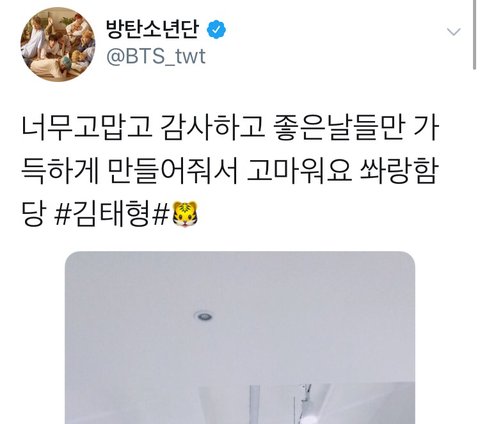
Task: Click the top-left corner of the photo
Action: tap(72, 258)
